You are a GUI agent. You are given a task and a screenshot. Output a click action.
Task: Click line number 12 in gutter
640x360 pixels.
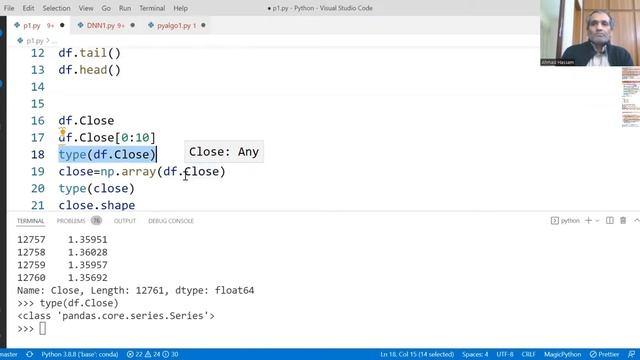(x=38, y=53)
